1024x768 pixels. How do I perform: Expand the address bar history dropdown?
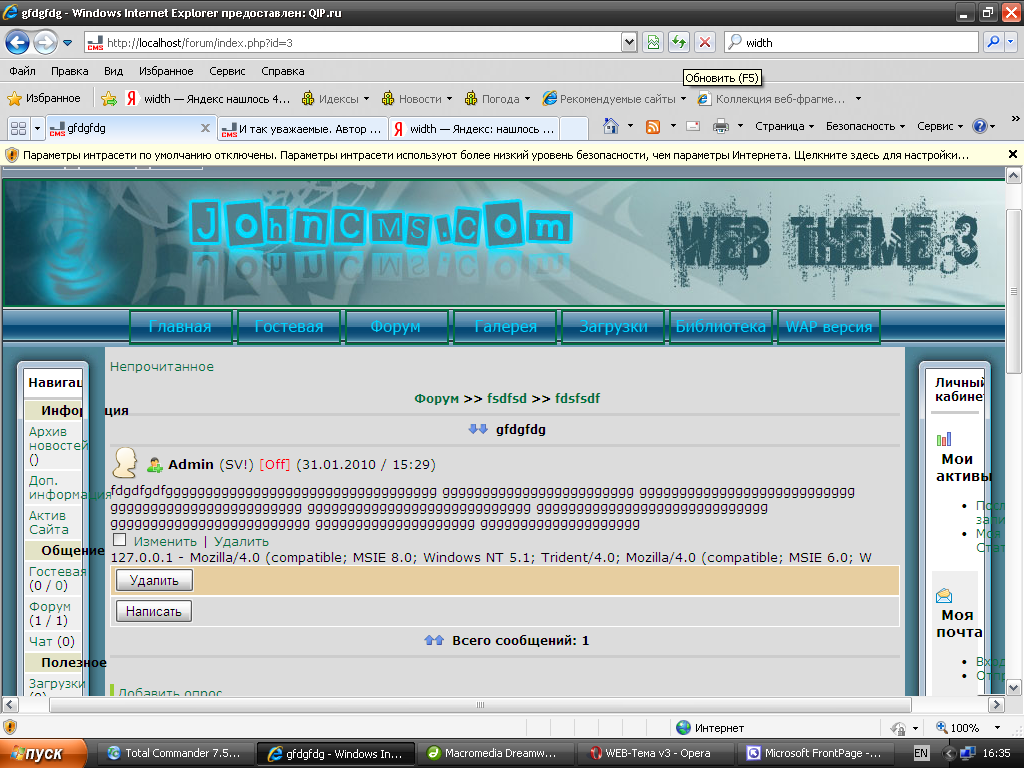629,43
